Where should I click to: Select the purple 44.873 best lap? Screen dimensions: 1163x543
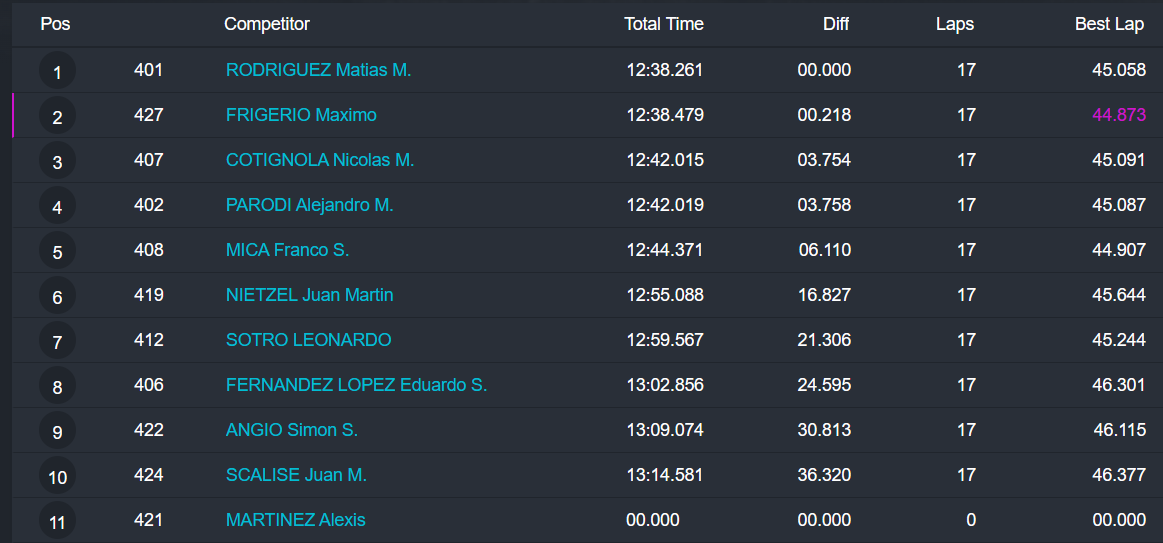pyautogui.click(x=1118, y=115)
